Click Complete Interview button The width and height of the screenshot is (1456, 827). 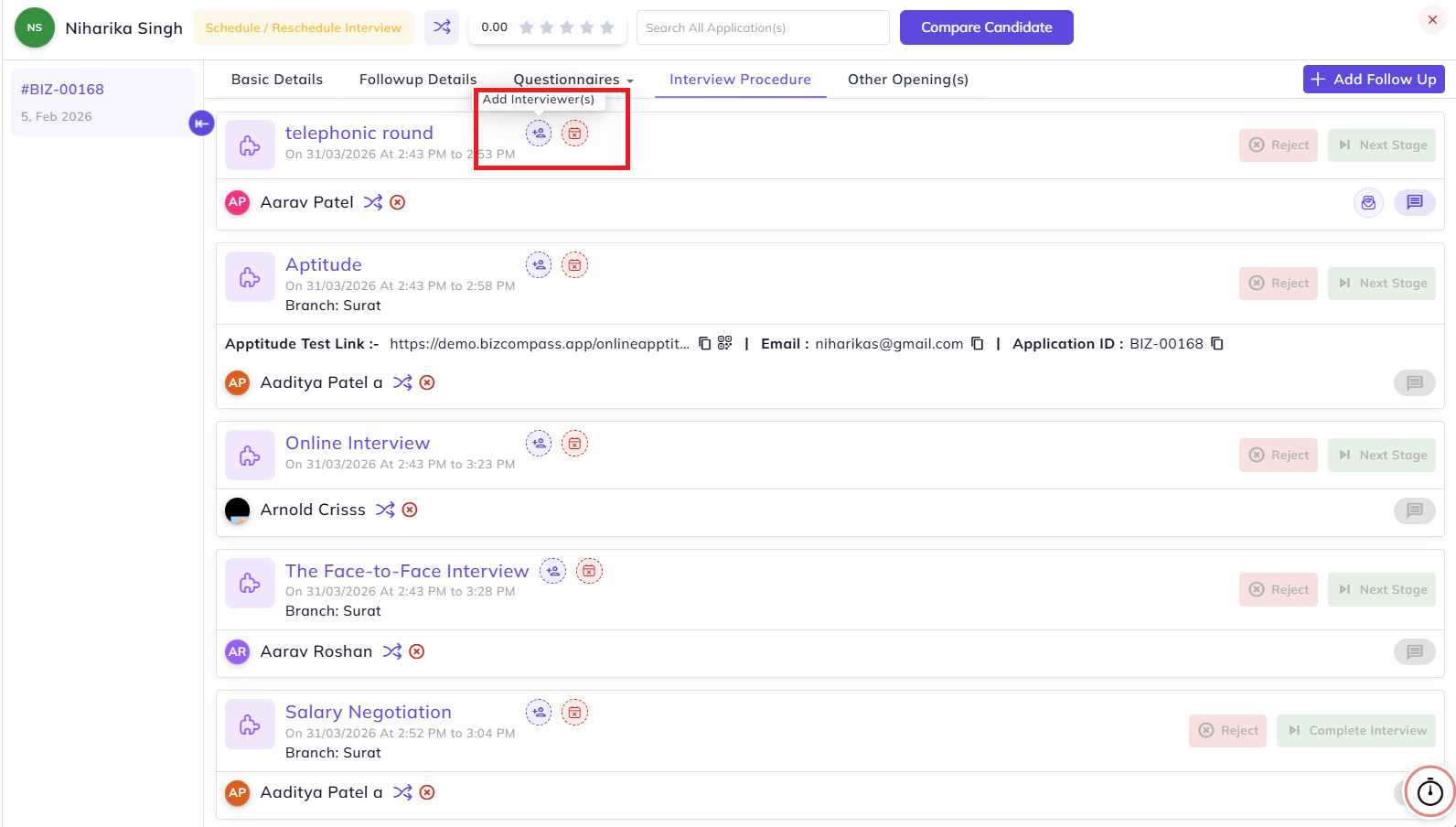tap(1356, 731)
